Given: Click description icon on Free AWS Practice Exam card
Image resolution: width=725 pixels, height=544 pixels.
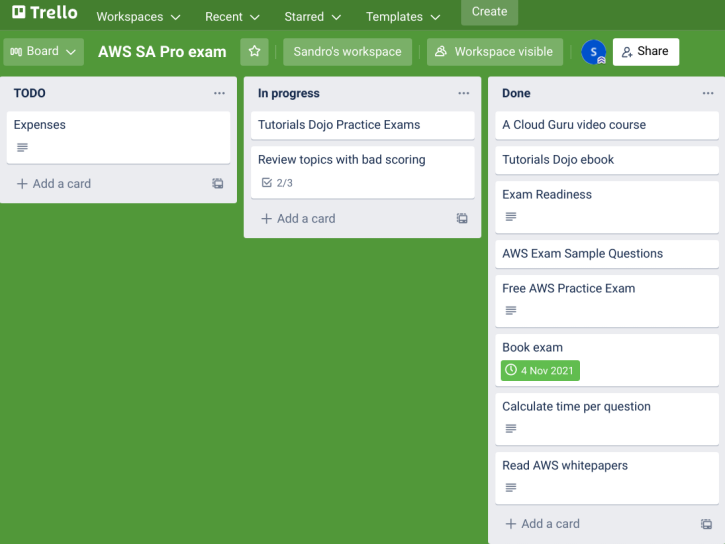Looking at the screenshot, I should [x=510, y=310].
